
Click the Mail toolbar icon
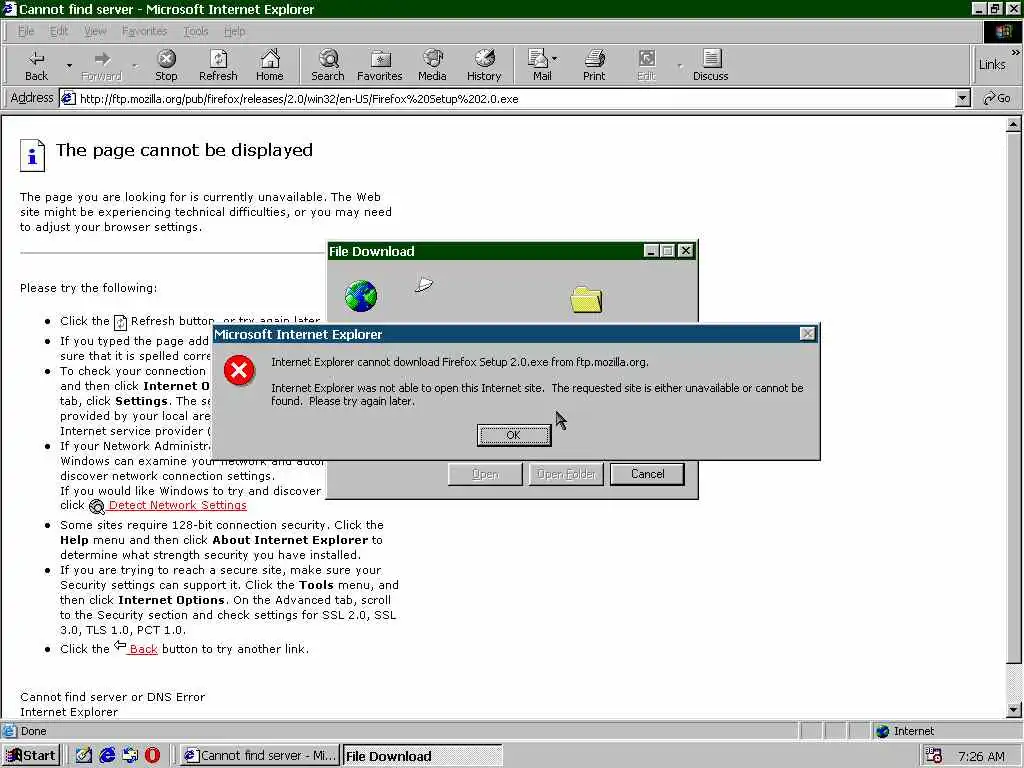pyautogui.click(x=539, y=65)
